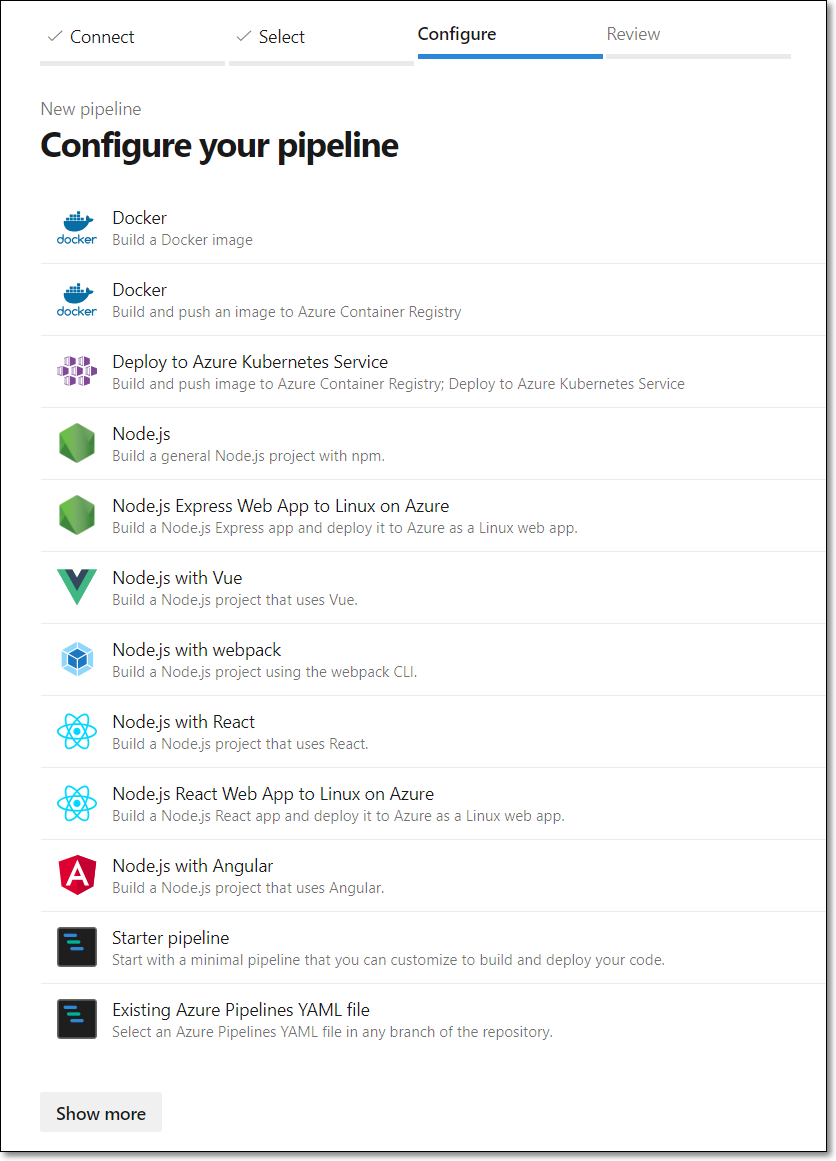The width and height of the screenshot is (836, 1161).
Task: Click 'Select an Azure Pipelines YAML file in any branch' text
Action: pyautogui.click(x=332, y=1031)
